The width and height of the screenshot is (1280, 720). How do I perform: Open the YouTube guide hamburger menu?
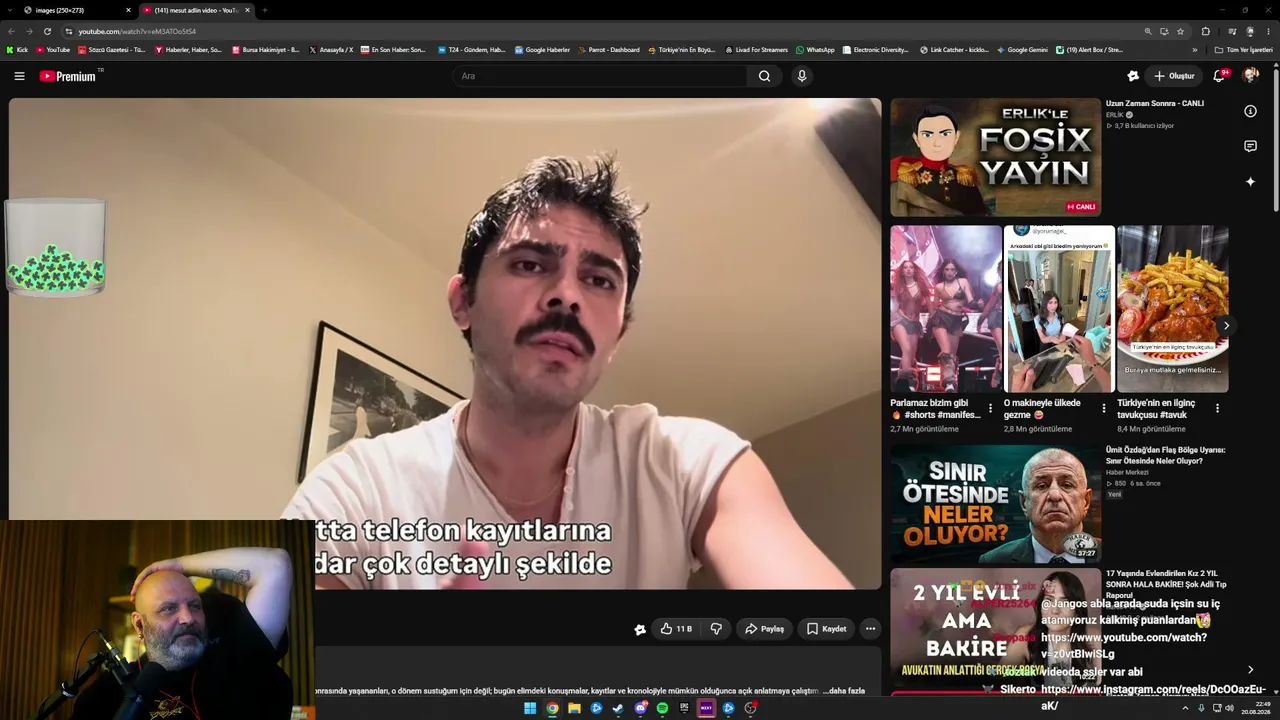pos(19,76)
